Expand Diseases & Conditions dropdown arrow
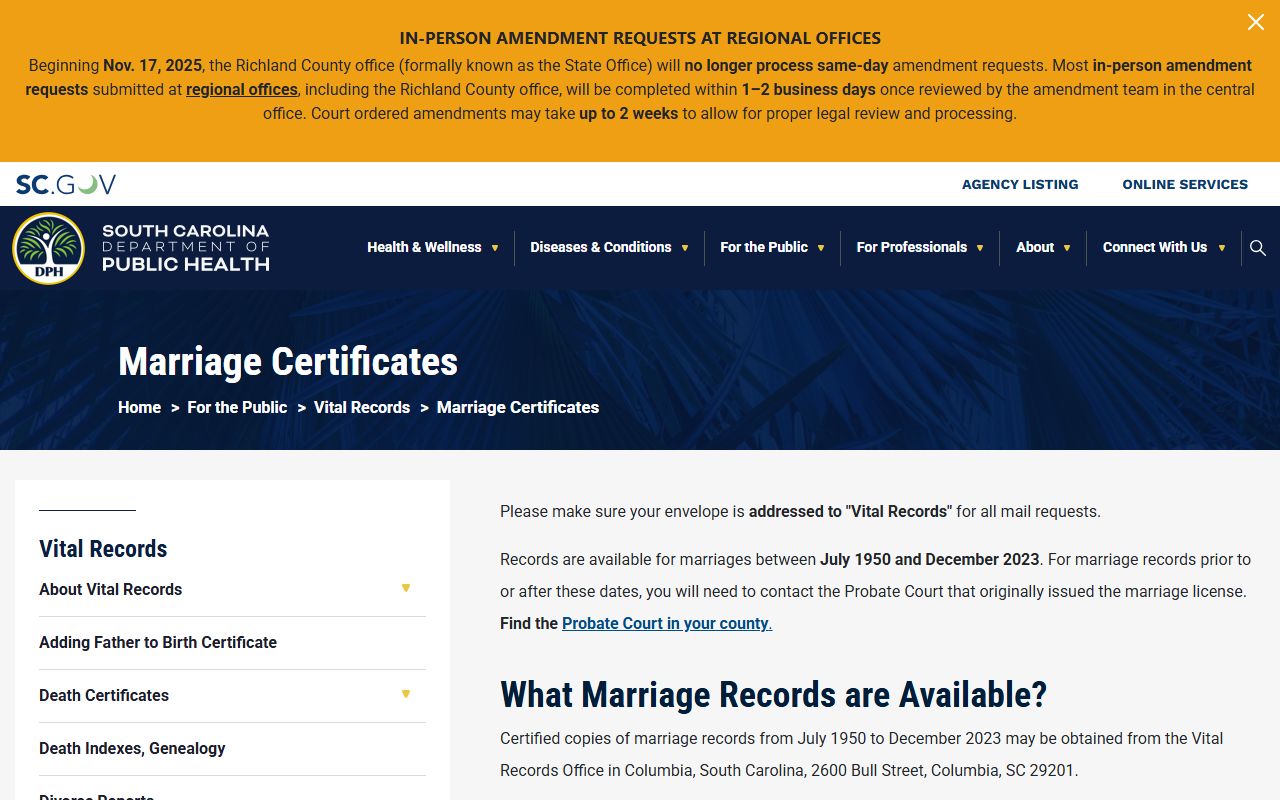 [685, 248]
